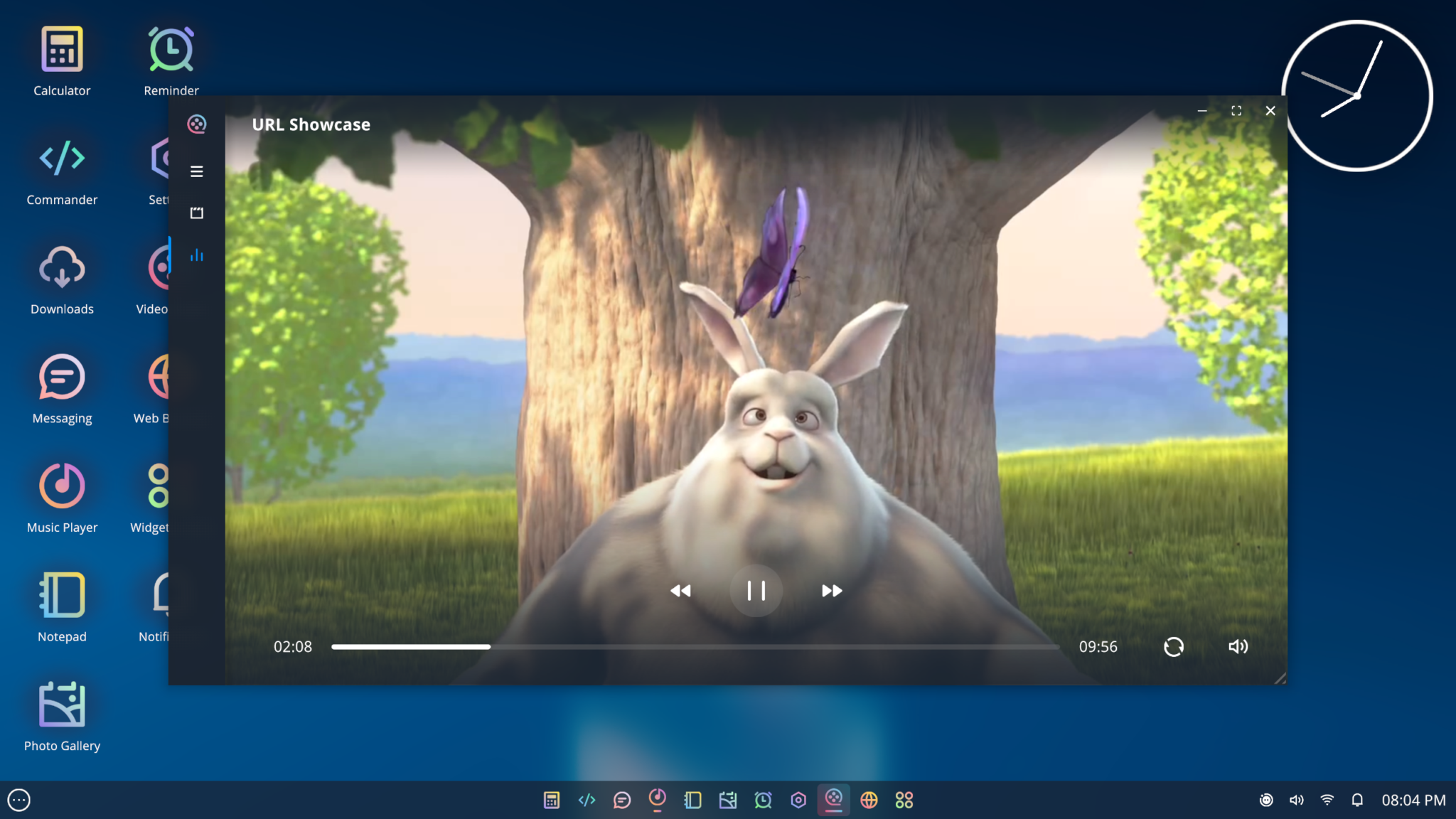Toggle mute with the speaker icon
Image resolution: width=1456 pixels, height=819 pixels.
[x=1238, y=646]
